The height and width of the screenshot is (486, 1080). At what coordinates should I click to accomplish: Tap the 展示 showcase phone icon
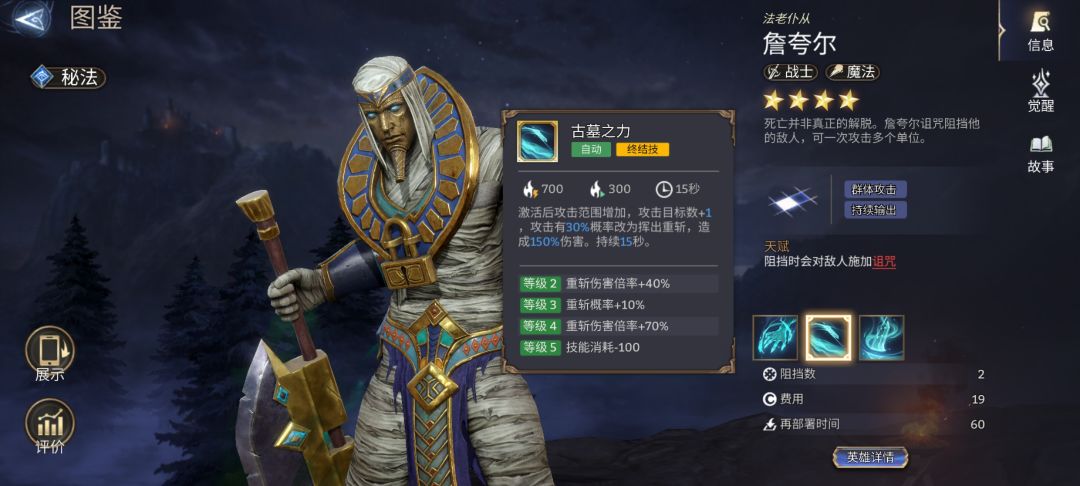click(x=50, y=354)
